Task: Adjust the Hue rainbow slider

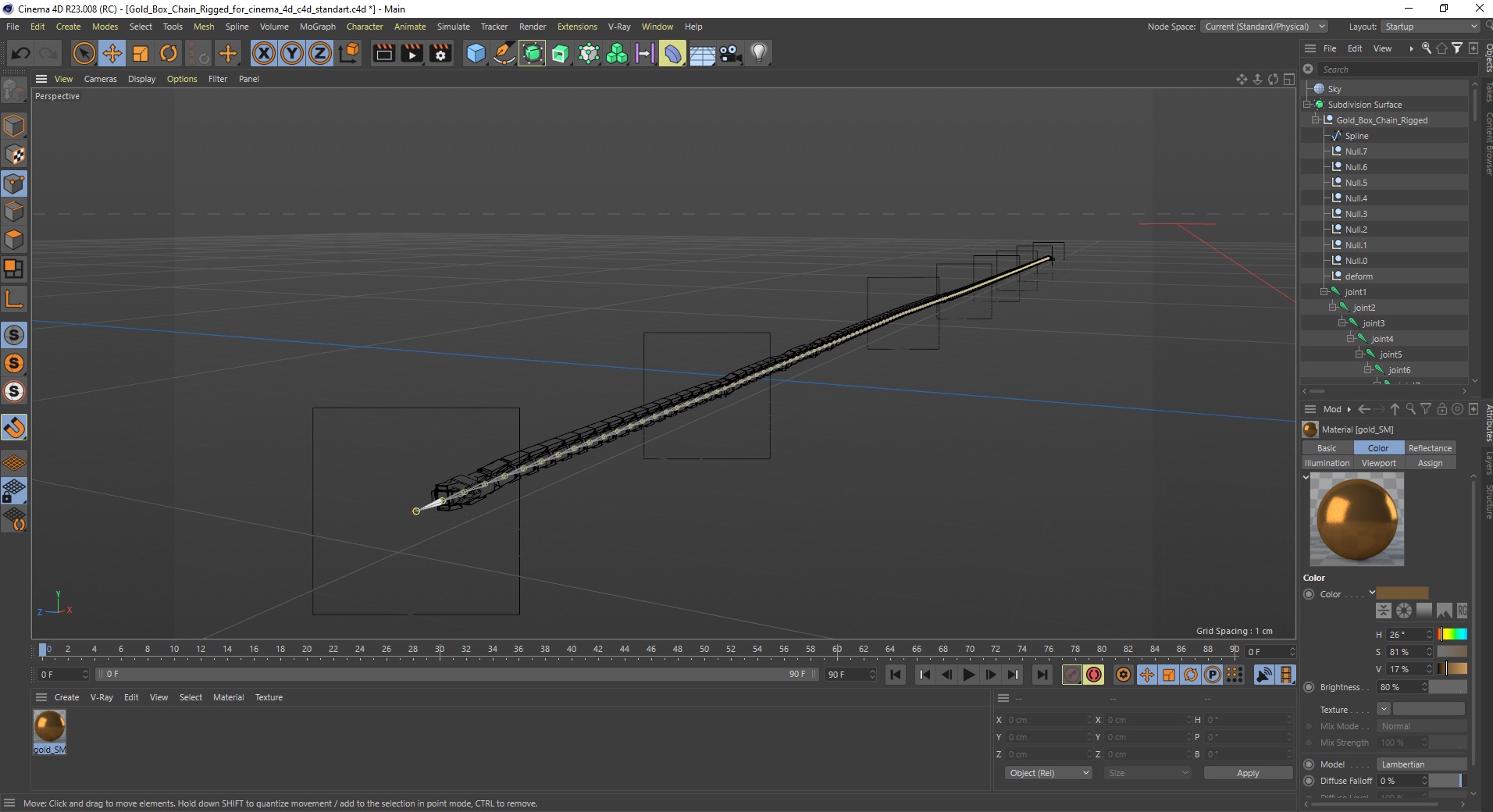Action: tap(1452, 634)
